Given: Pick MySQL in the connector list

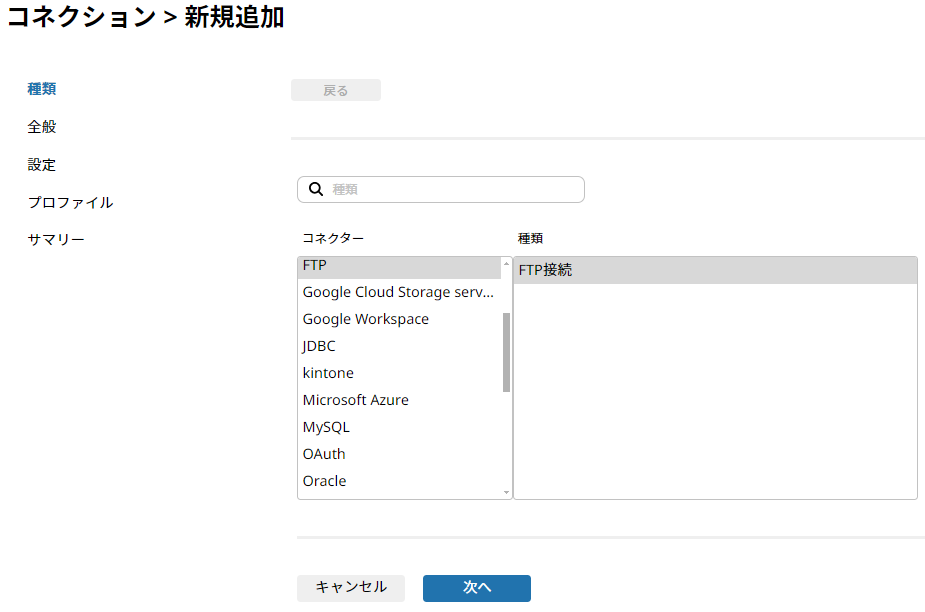Looking at the screenshot, I should [399, 427].
